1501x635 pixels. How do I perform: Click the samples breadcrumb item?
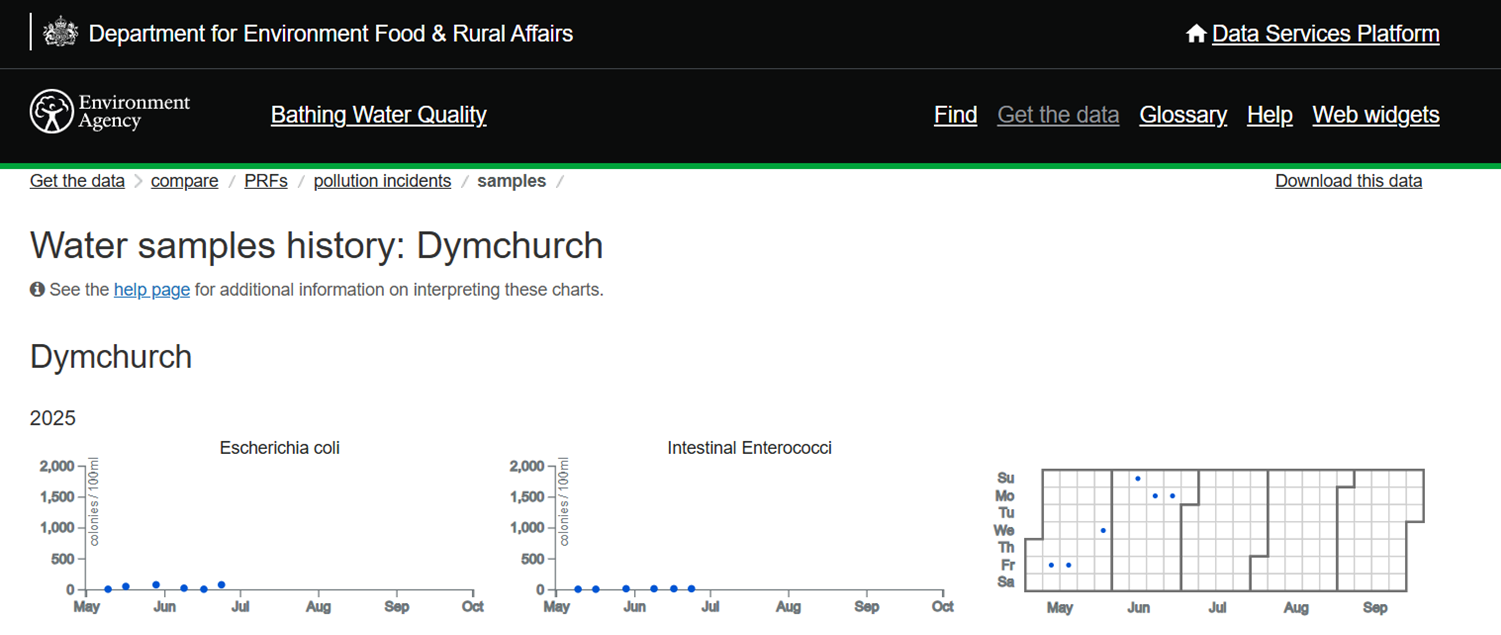pyautogui.click(x=512, y=181)
